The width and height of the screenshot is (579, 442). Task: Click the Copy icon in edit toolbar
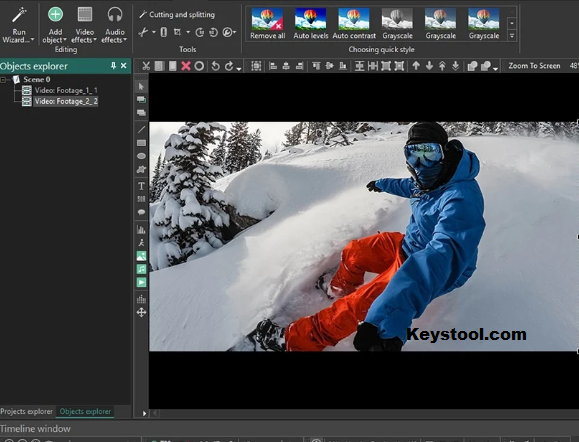coord(159,66)
